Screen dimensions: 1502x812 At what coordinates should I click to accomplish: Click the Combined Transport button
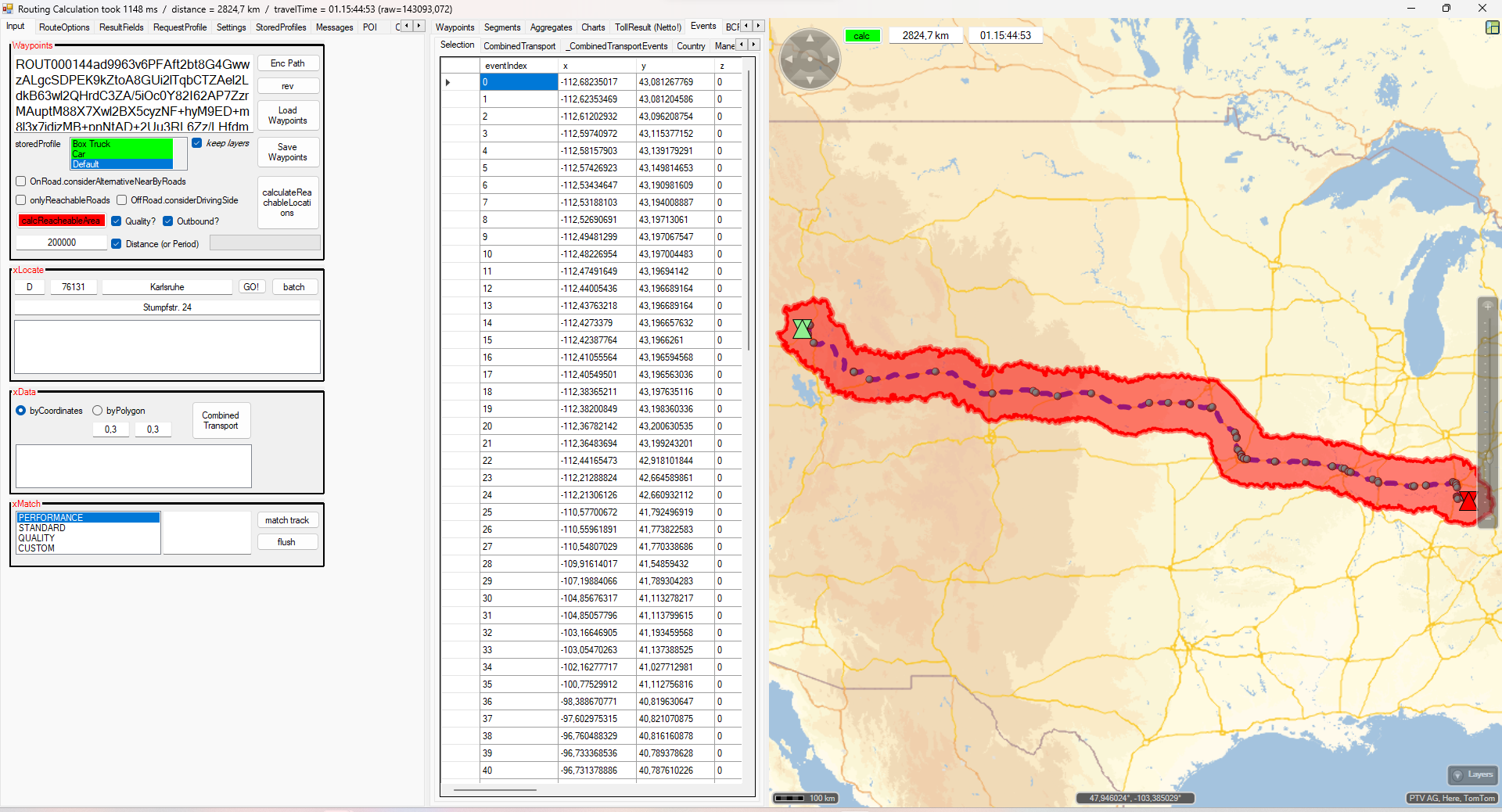(221, 421)
